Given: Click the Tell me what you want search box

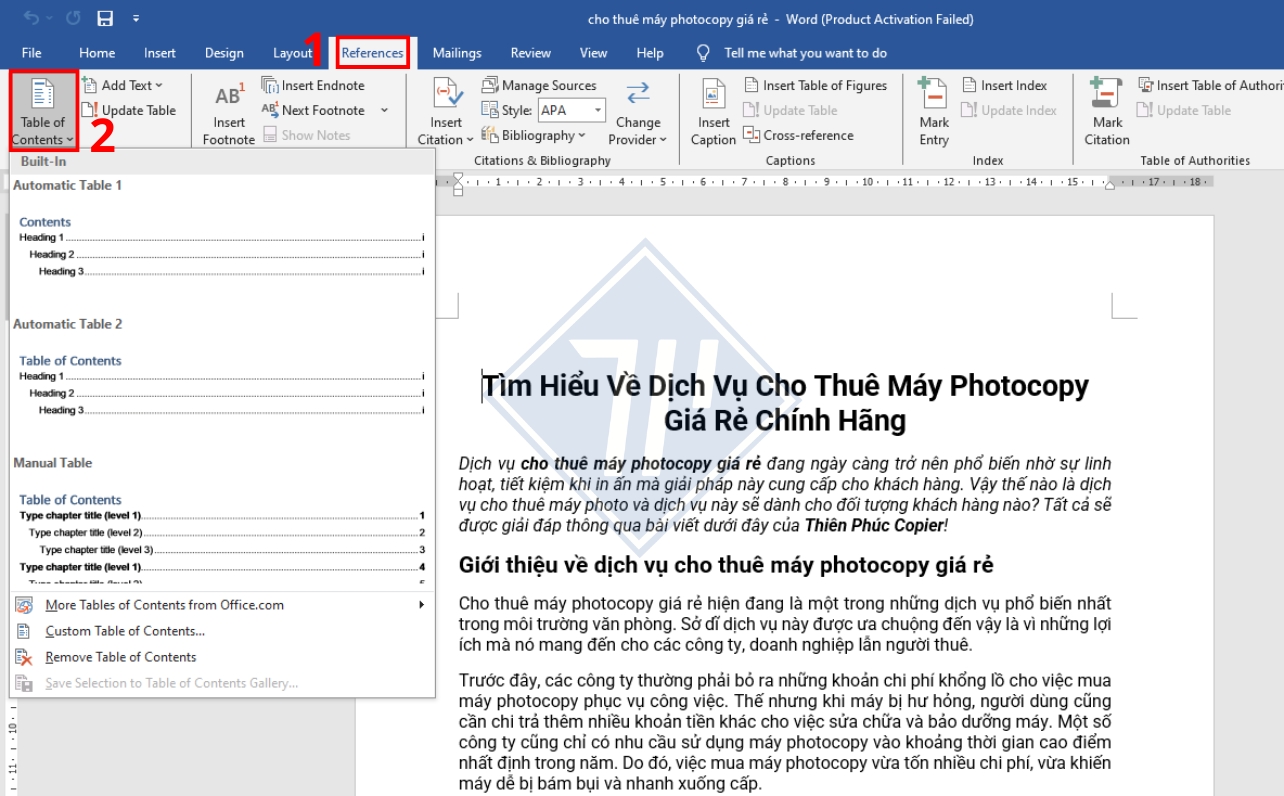Looking at the screenshot, I should click(805, 53).
